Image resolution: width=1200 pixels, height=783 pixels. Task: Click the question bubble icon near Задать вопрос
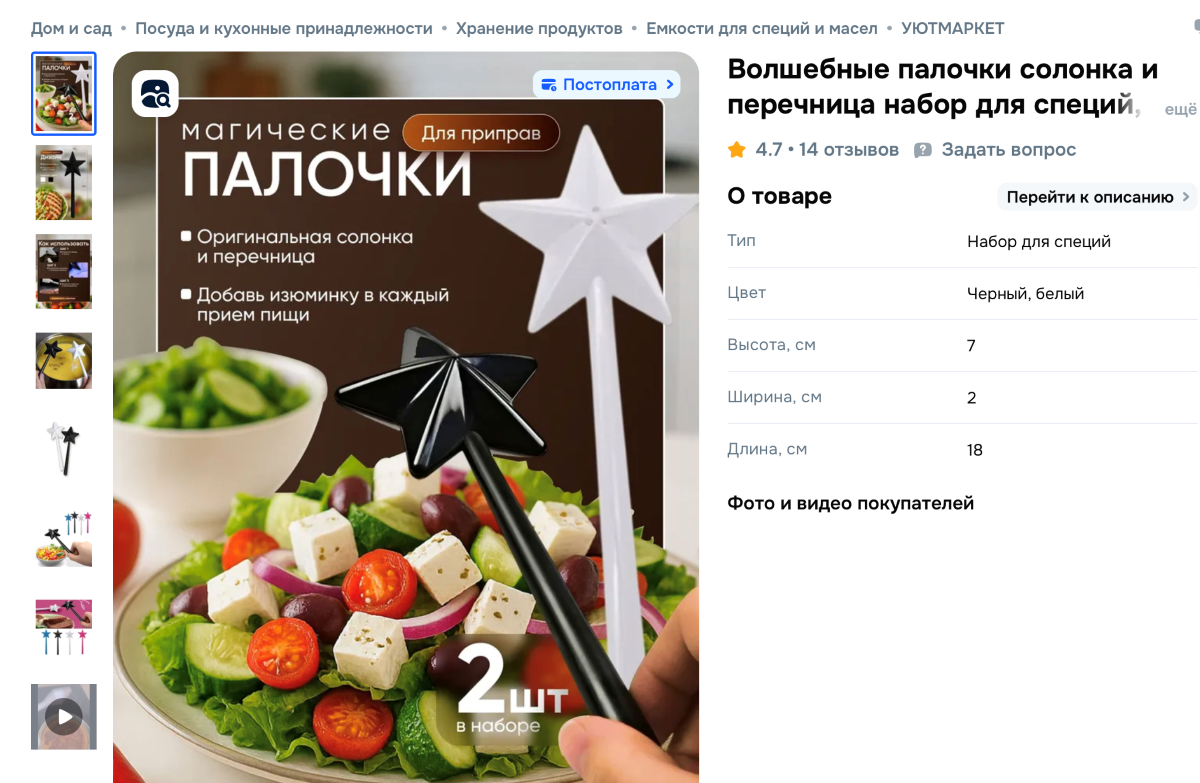(x=923, y=150)
